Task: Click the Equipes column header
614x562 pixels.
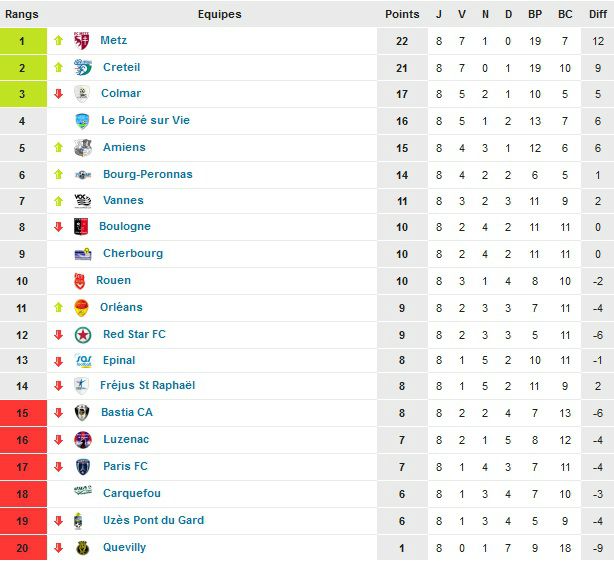Action: pos(220,14)
